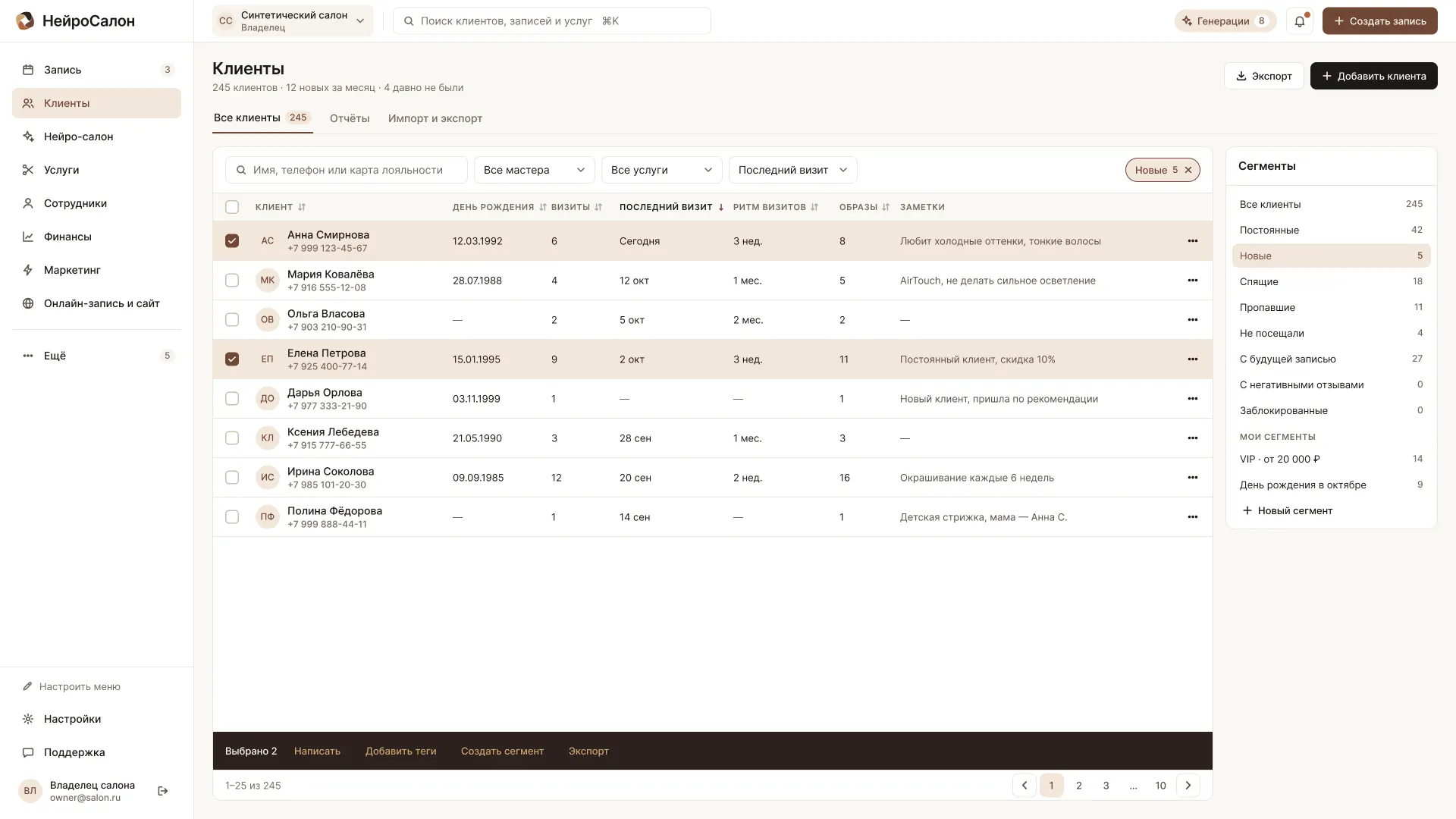Open row actions menu for Ольга Власова
Screen dimensions: 1456x819
click(x=1192, y=320)
